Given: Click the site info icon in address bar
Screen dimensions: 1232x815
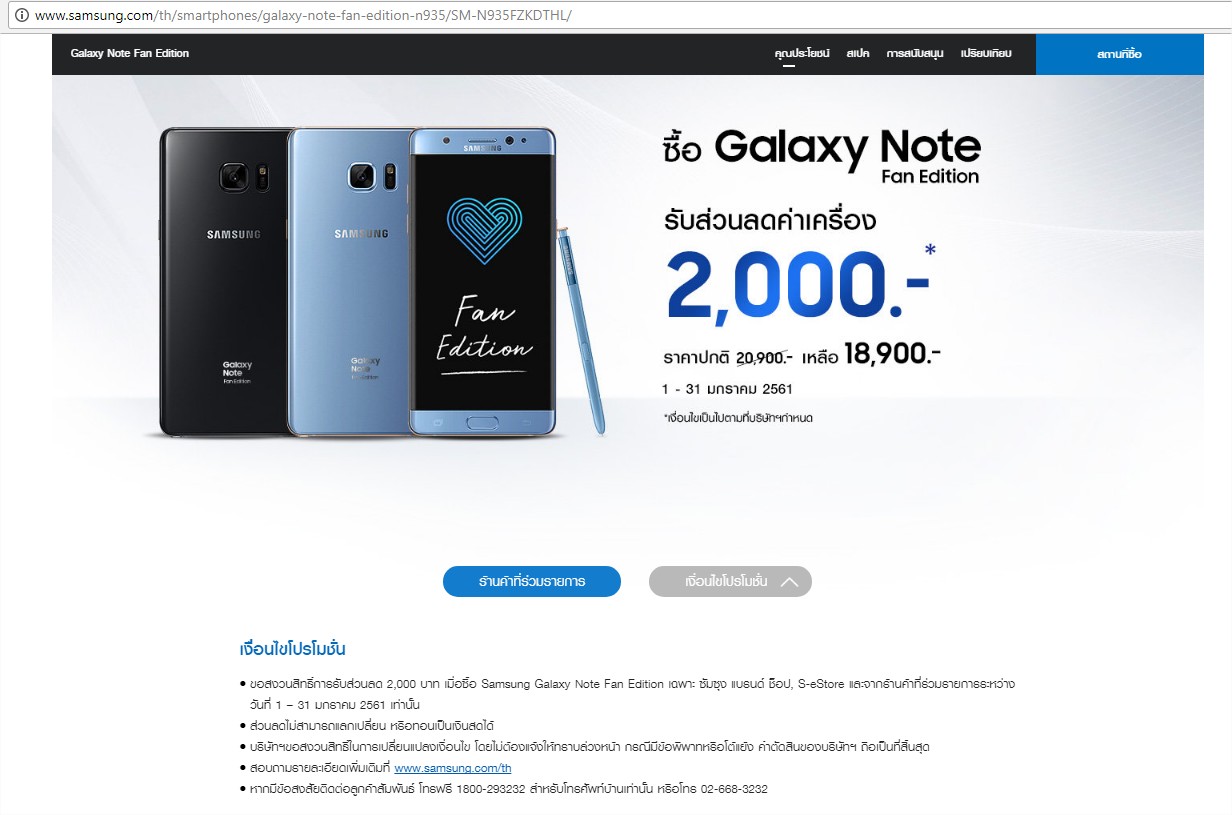Looking at the screenshot, I should (x=23, y=17).
